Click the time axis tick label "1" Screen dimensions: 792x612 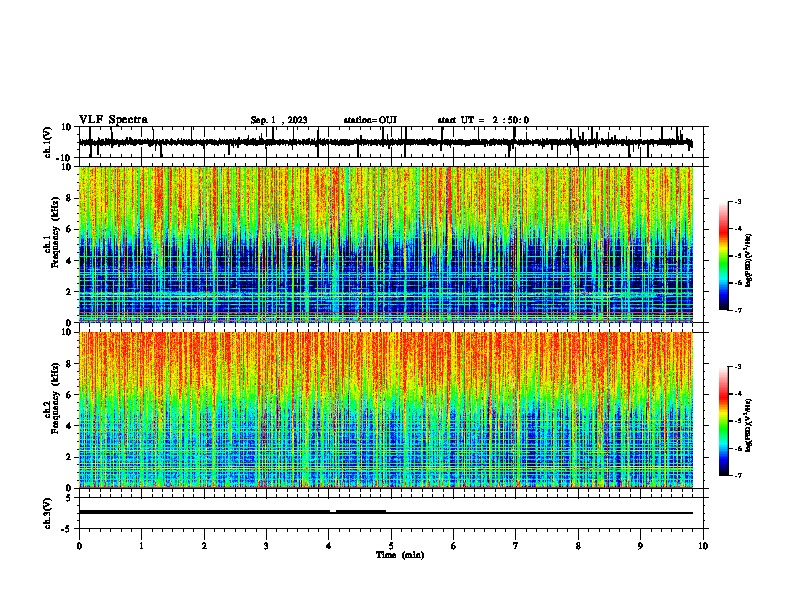click(141, 546)
